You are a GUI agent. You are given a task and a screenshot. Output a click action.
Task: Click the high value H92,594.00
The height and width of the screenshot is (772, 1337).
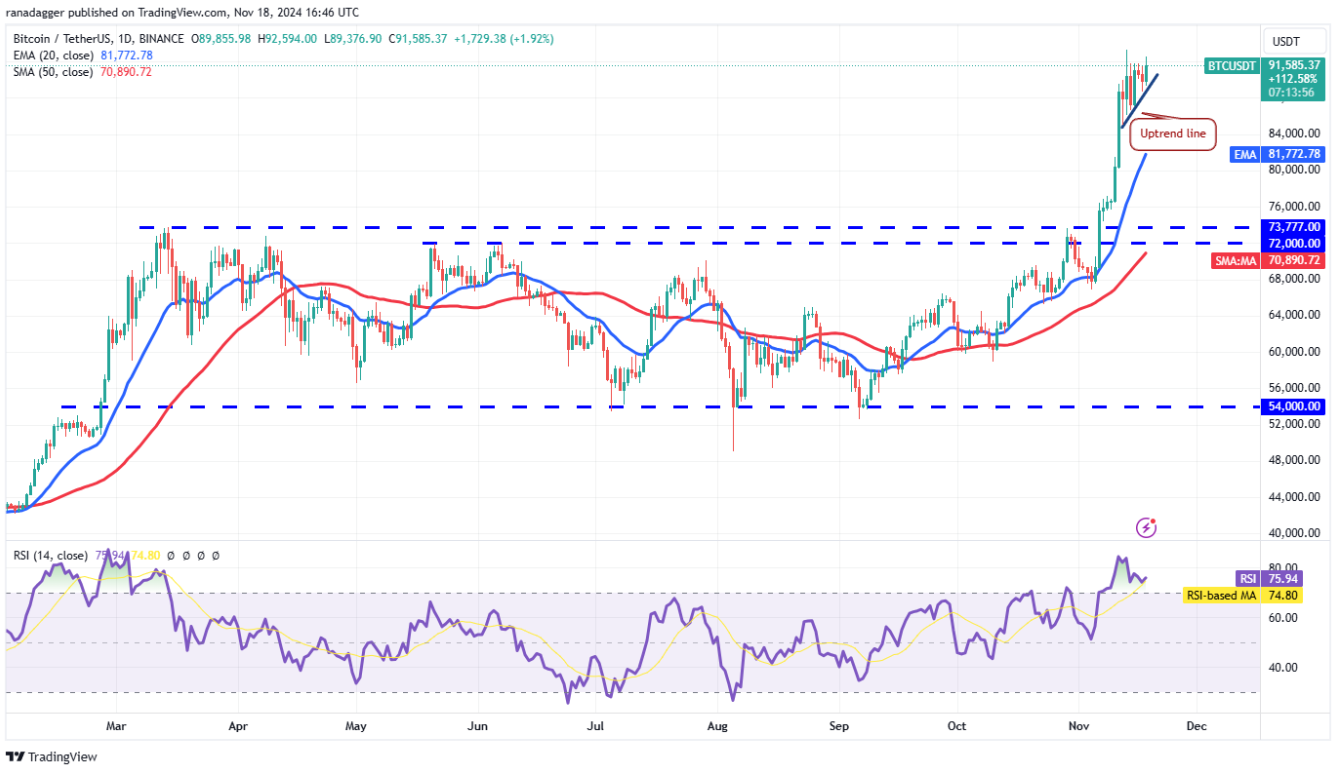[287, 39]
